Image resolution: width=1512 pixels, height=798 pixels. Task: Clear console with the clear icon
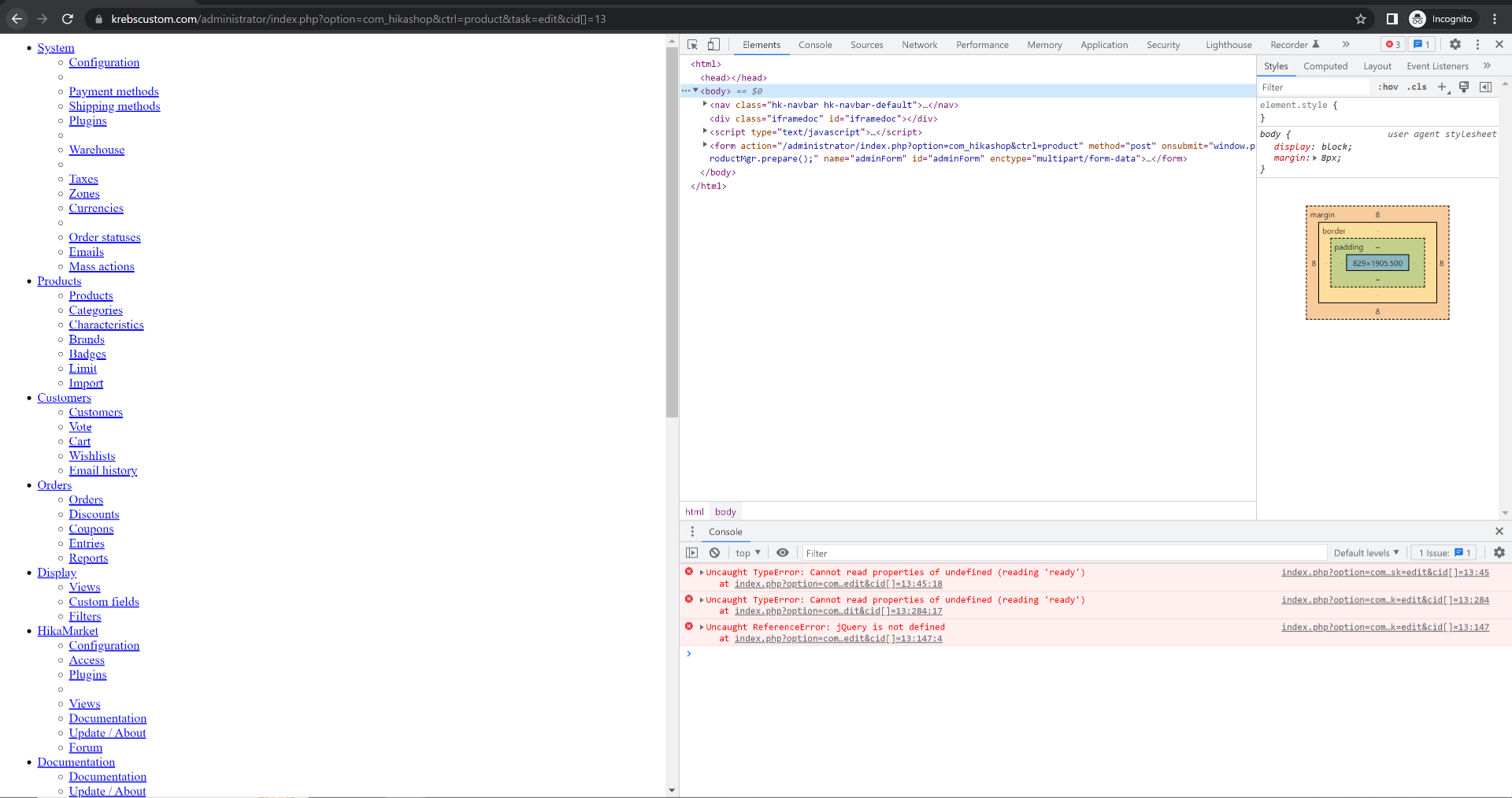click(714, 553)
